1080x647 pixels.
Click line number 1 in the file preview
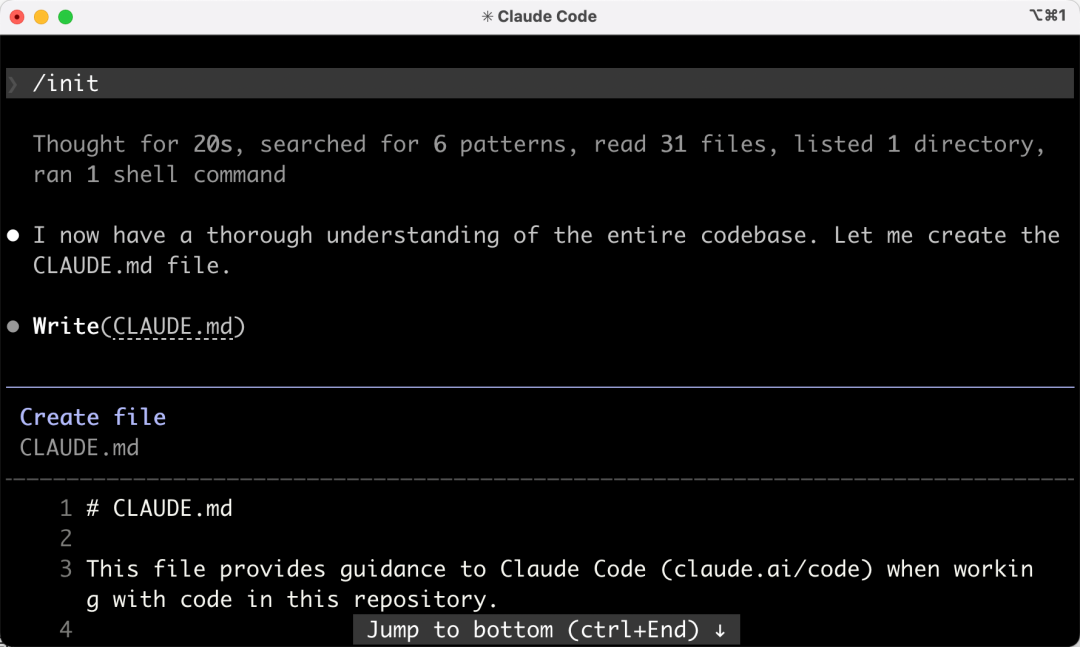[x=65, y=509]
